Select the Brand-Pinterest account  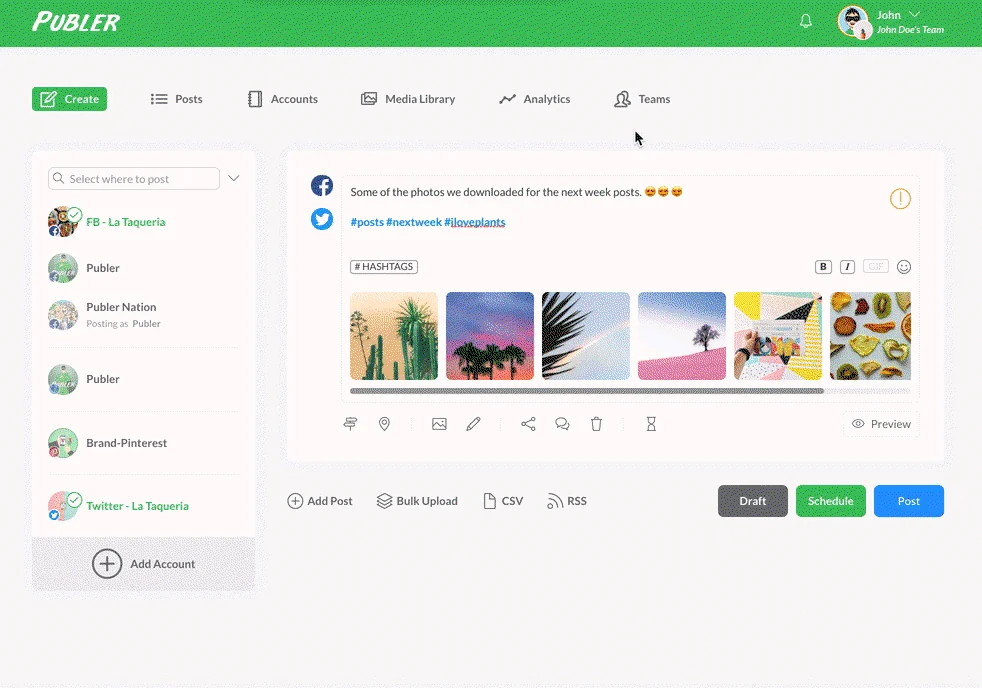click(x=125, y=443)
